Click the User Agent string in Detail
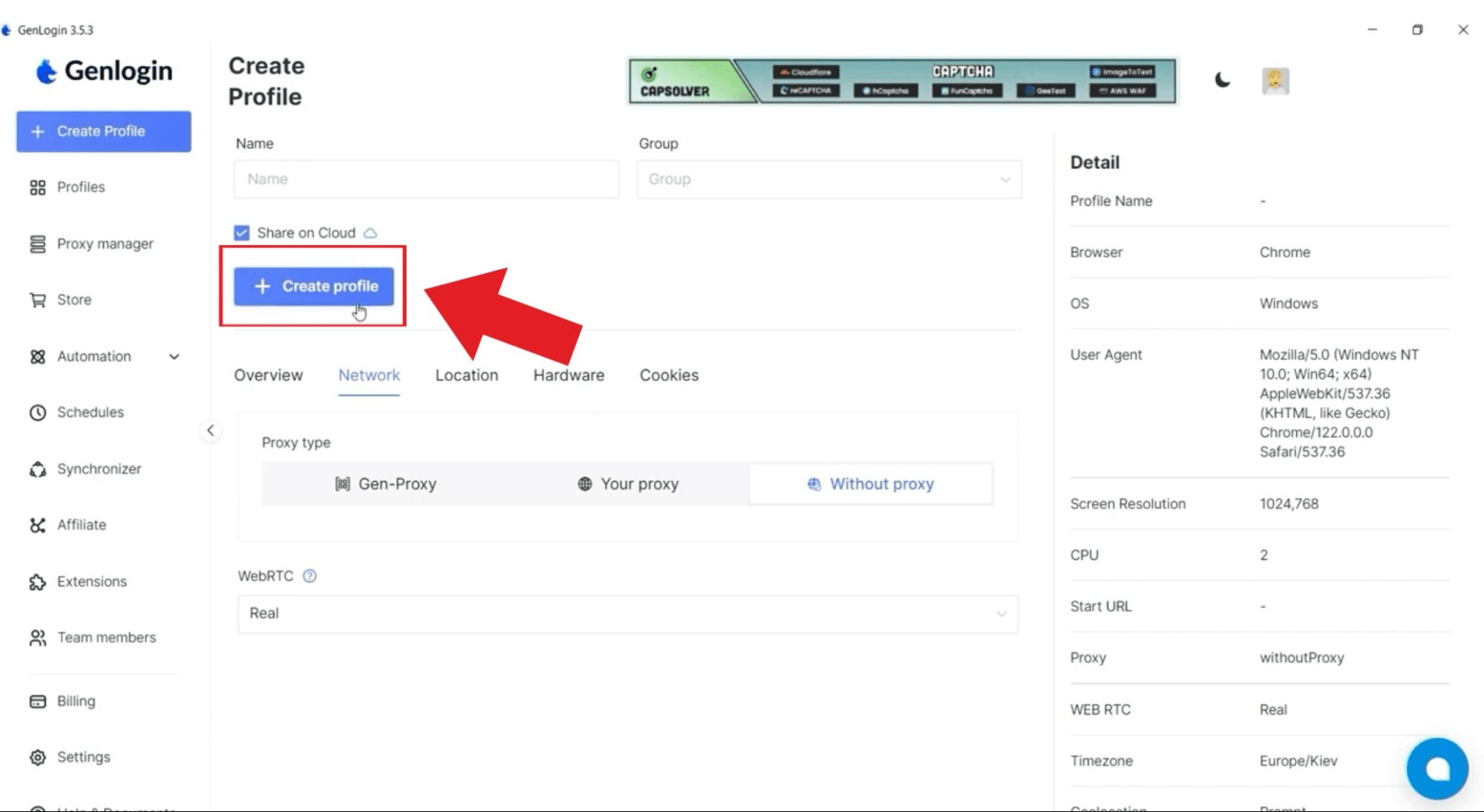1484x812 pixels. 1338,403
